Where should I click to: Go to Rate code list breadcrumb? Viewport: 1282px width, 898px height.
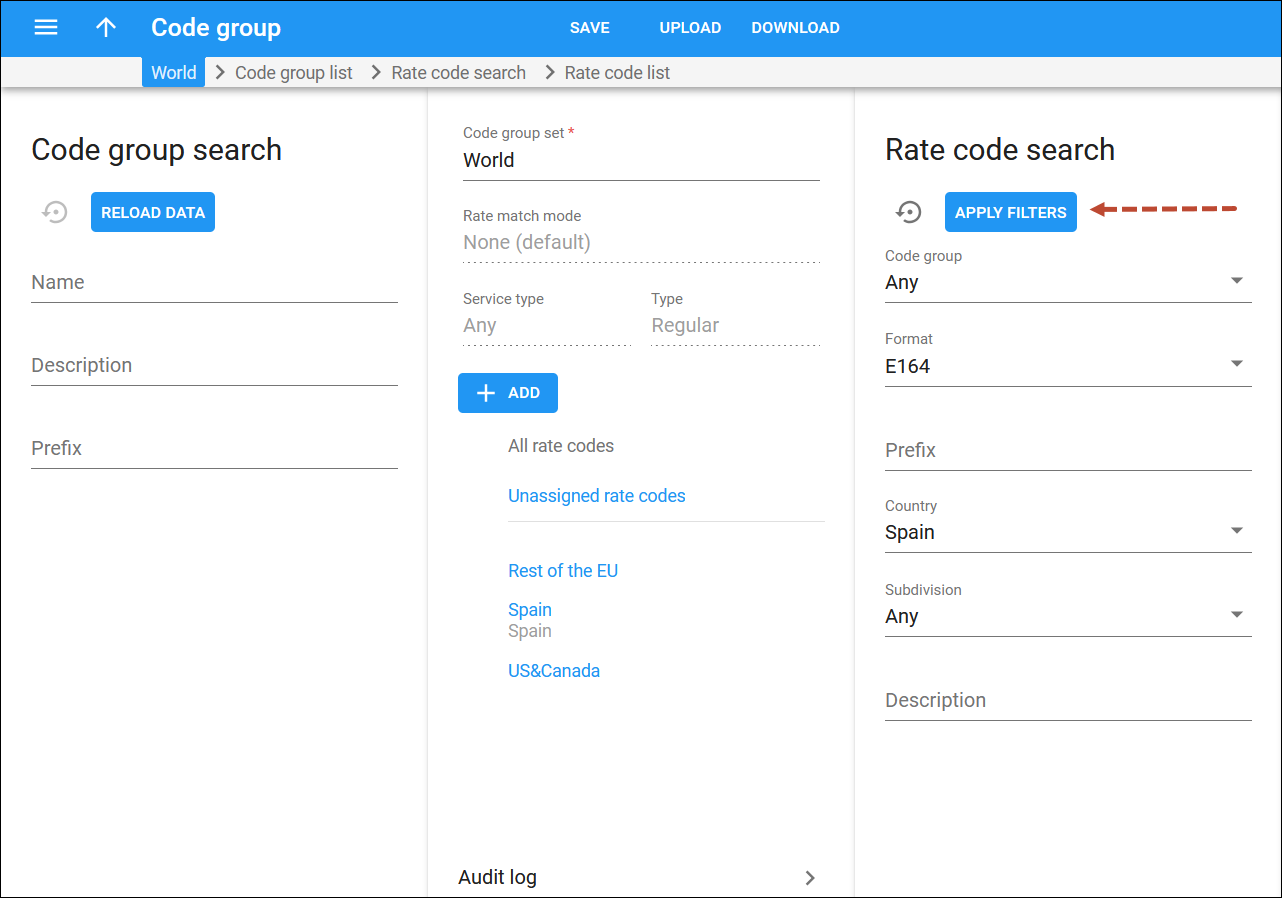[617, 73]
